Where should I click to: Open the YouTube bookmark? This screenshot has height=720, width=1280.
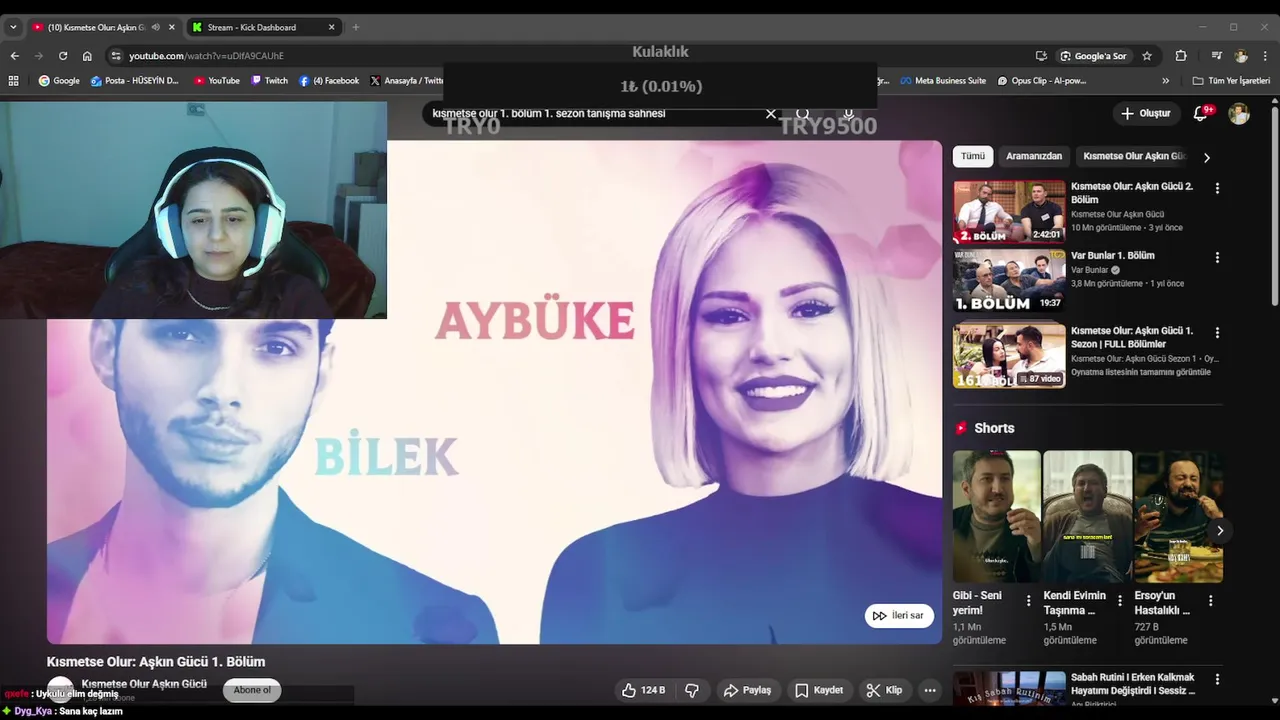click(x=217, y=81)
